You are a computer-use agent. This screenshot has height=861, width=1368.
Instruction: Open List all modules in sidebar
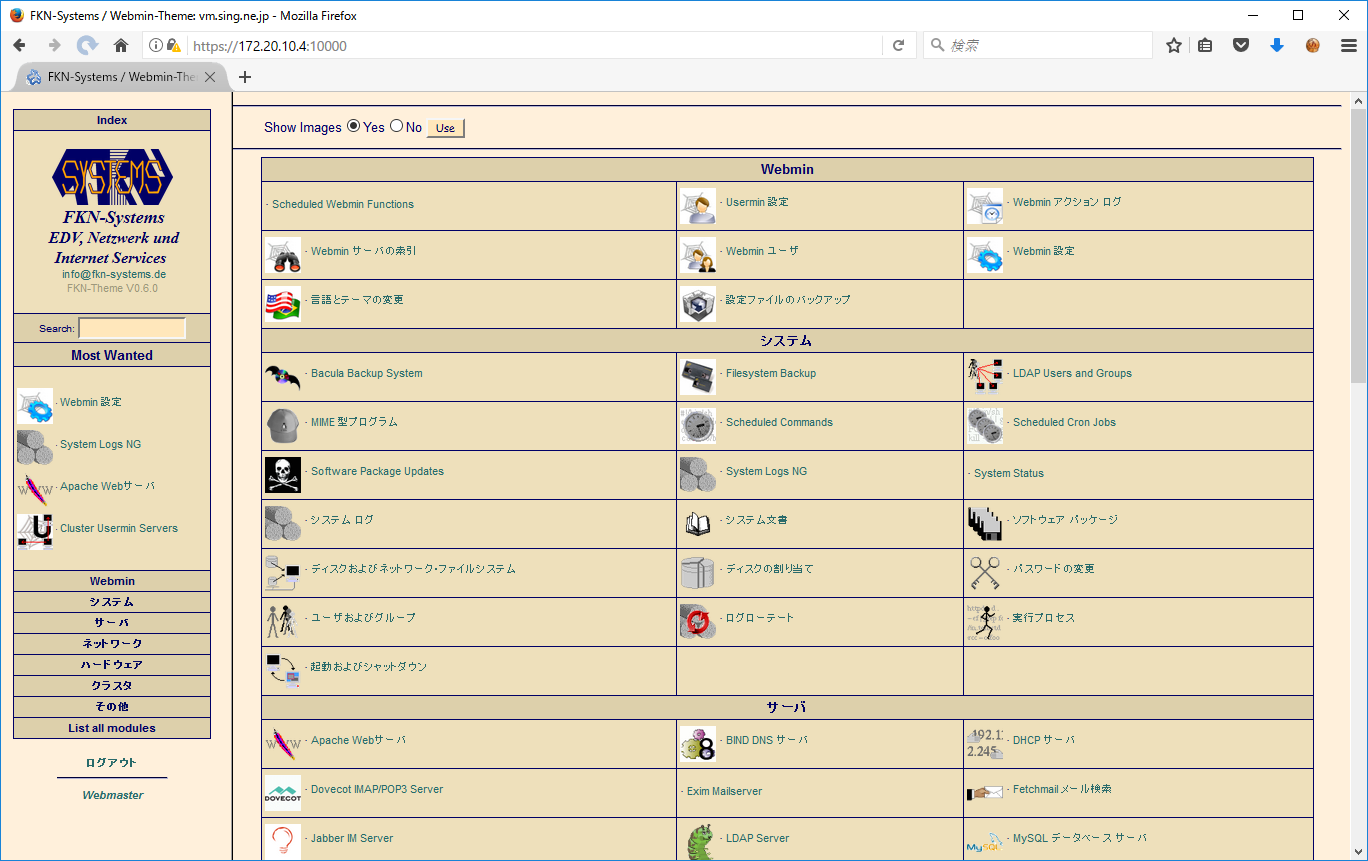coord(112,728)
